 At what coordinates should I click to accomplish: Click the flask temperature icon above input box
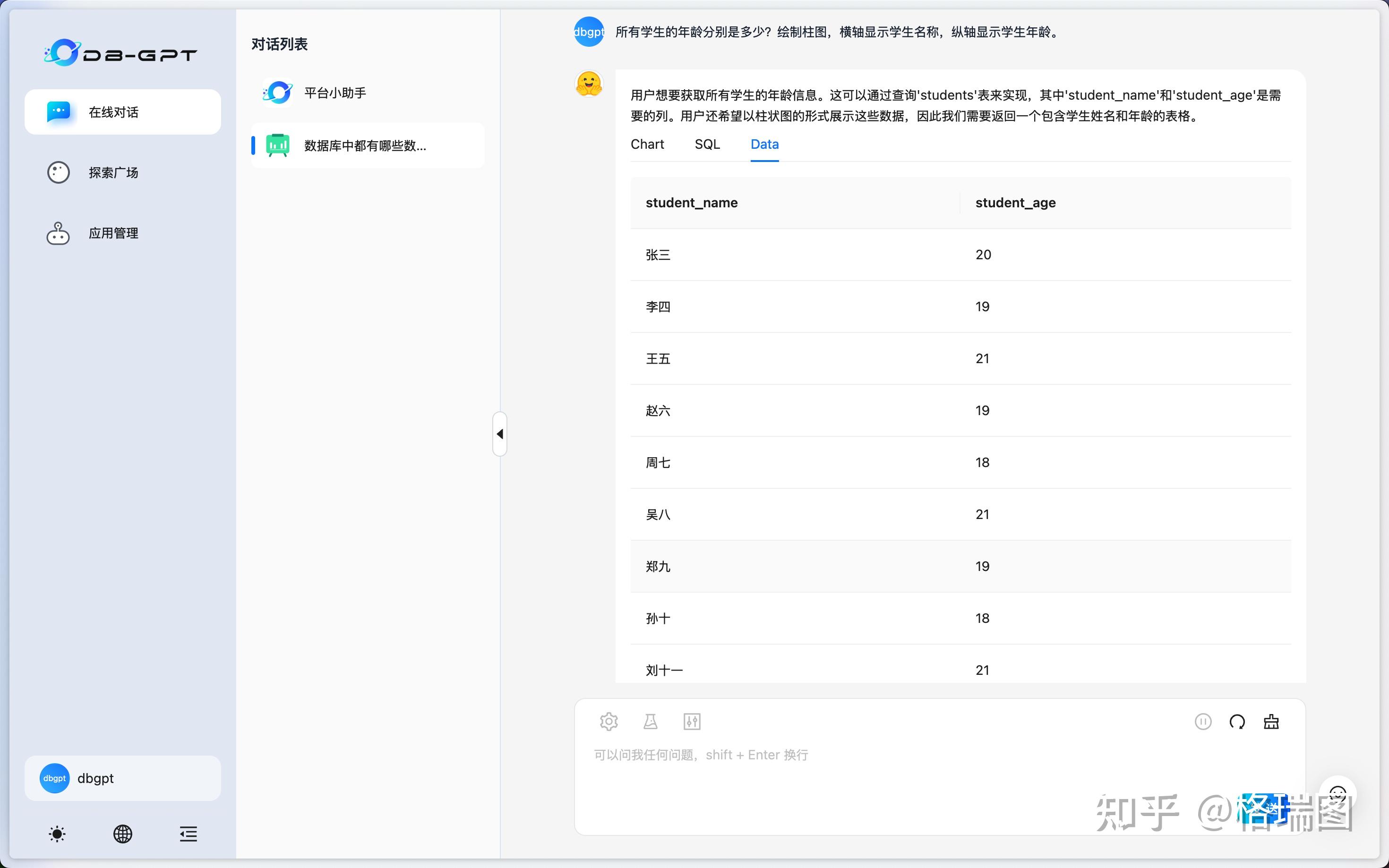pyautogui.click(x=650, y=722)
